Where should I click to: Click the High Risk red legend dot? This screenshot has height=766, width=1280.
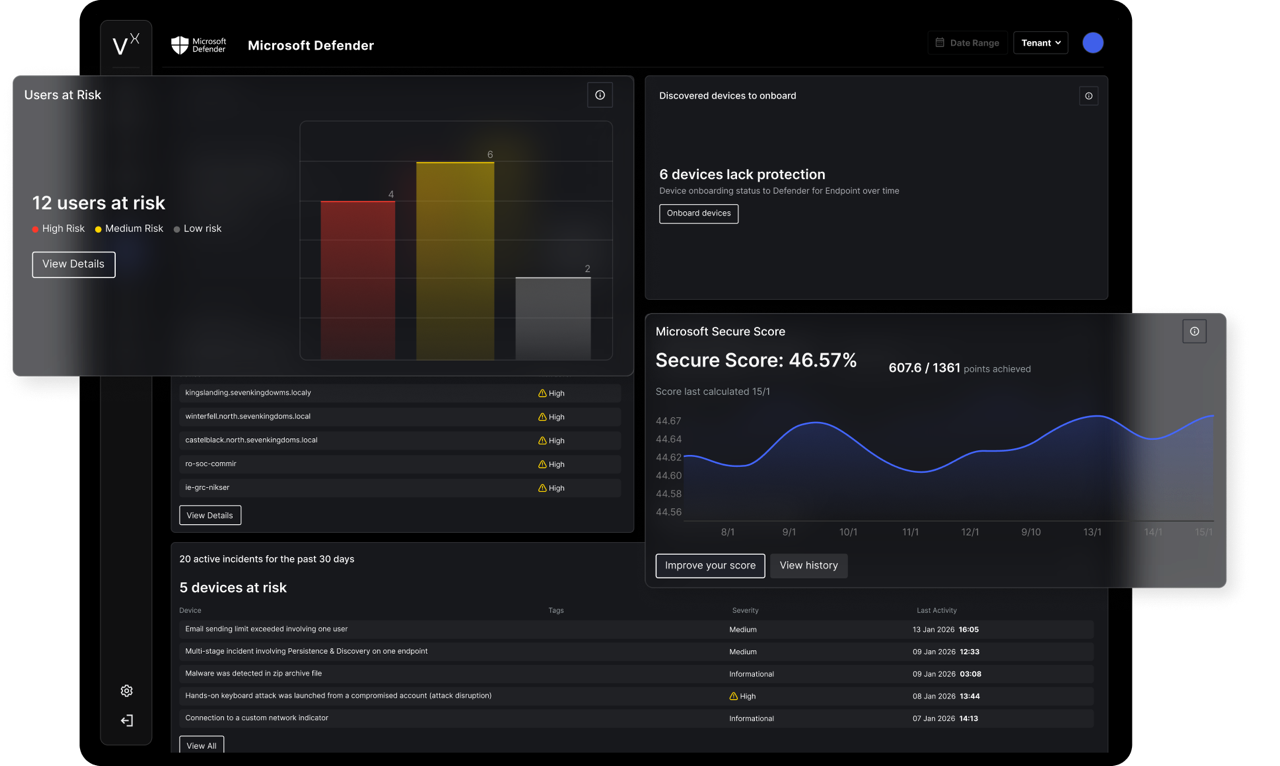(35, 229)
